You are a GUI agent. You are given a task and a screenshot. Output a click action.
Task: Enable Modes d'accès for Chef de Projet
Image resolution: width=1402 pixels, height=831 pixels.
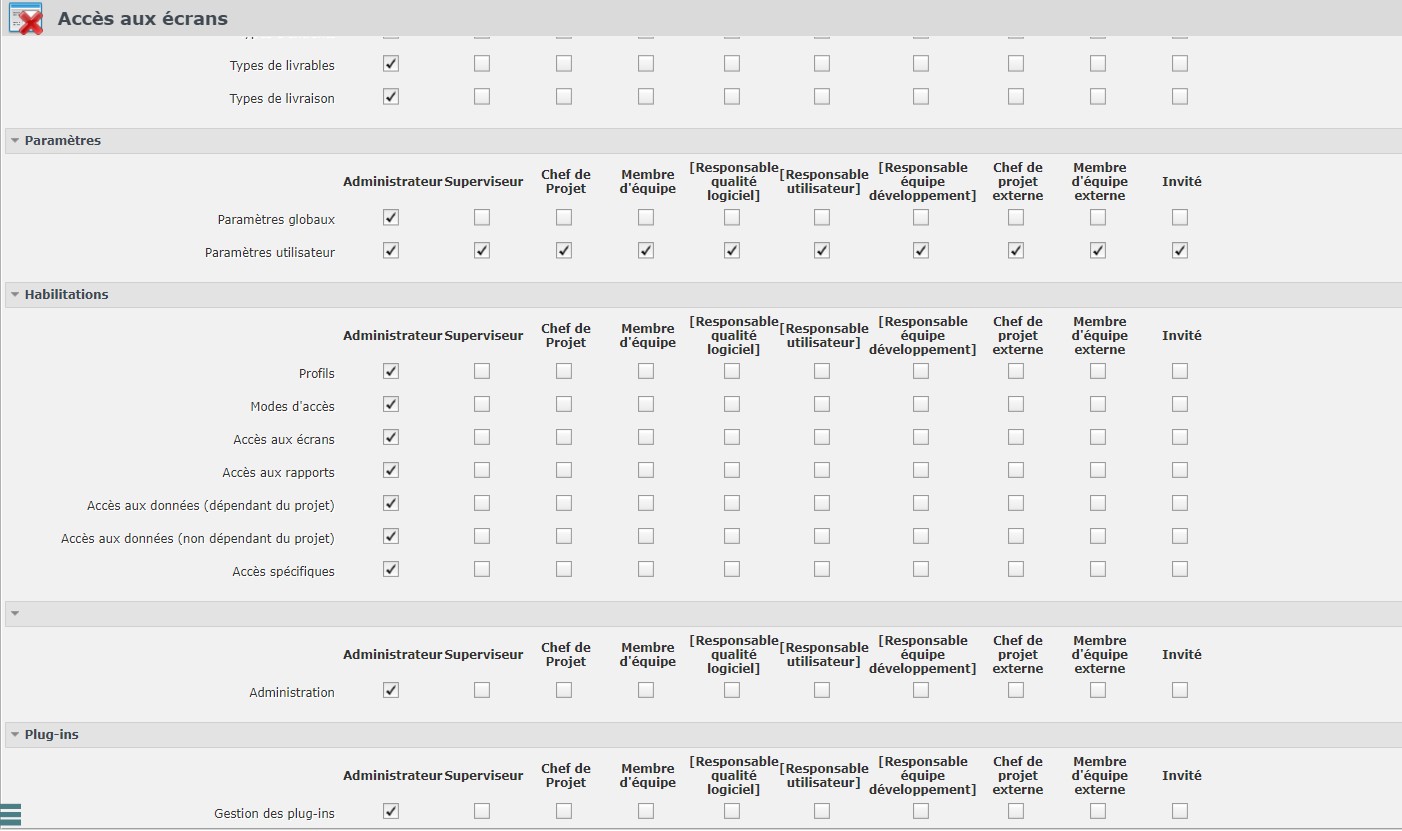(564, 404)
